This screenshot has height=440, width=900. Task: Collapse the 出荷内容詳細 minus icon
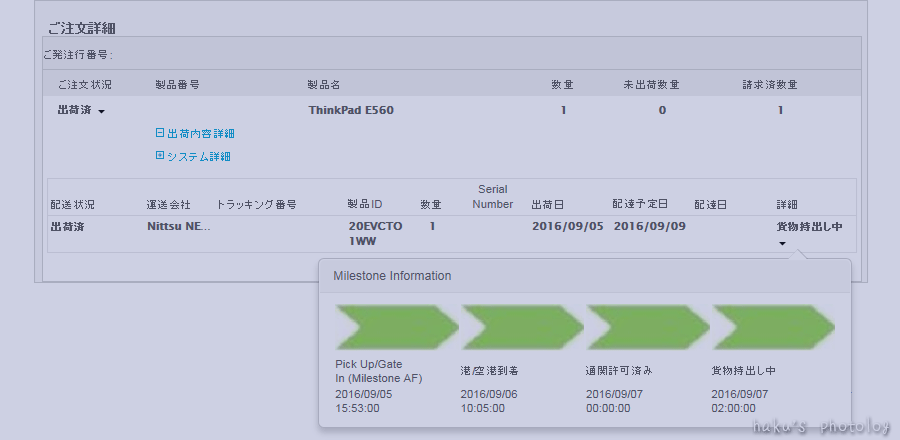point(160,133)
